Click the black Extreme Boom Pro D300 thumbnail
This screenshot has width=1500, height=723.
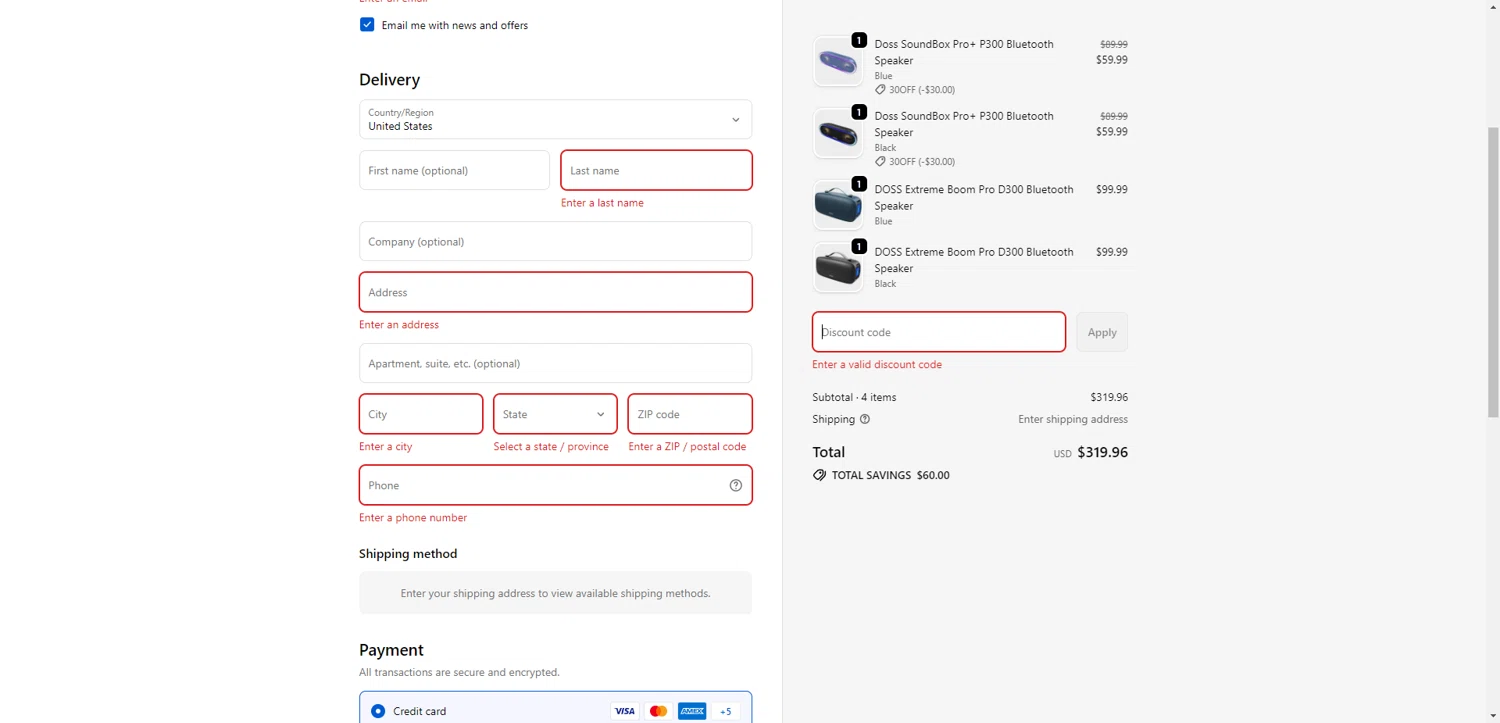click(x=837, y=268)
